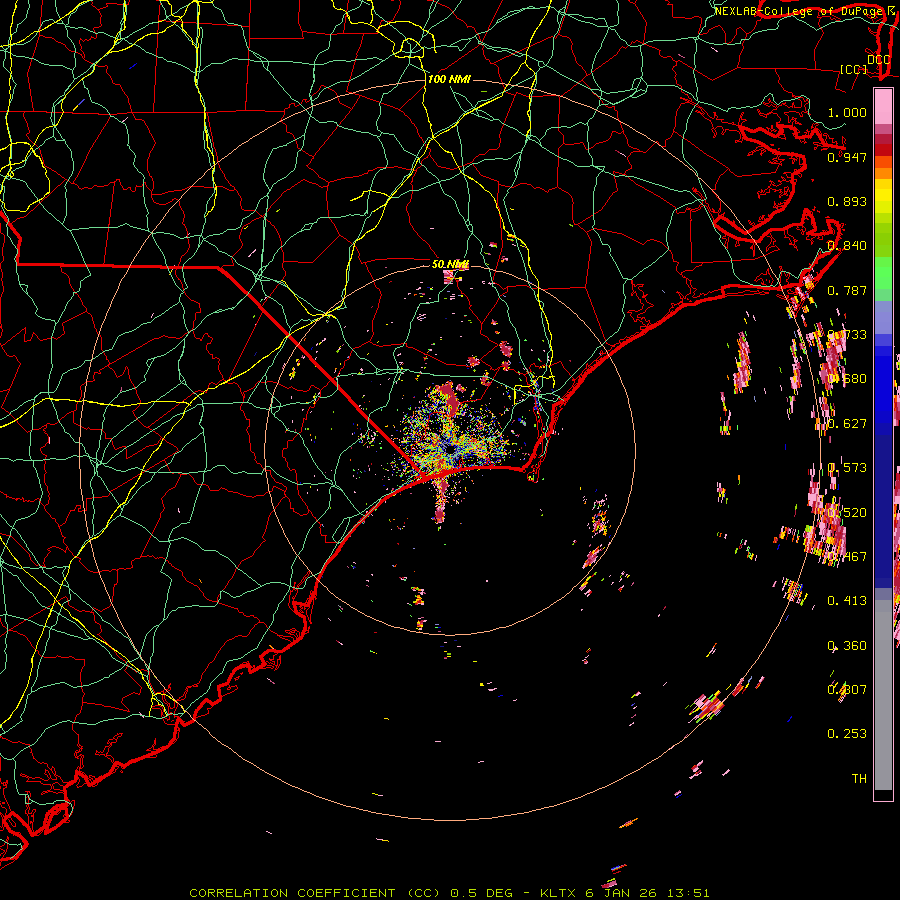900x900 pixels.
Task: Click the TH label on the legend
Action: (x=859, y=778)
